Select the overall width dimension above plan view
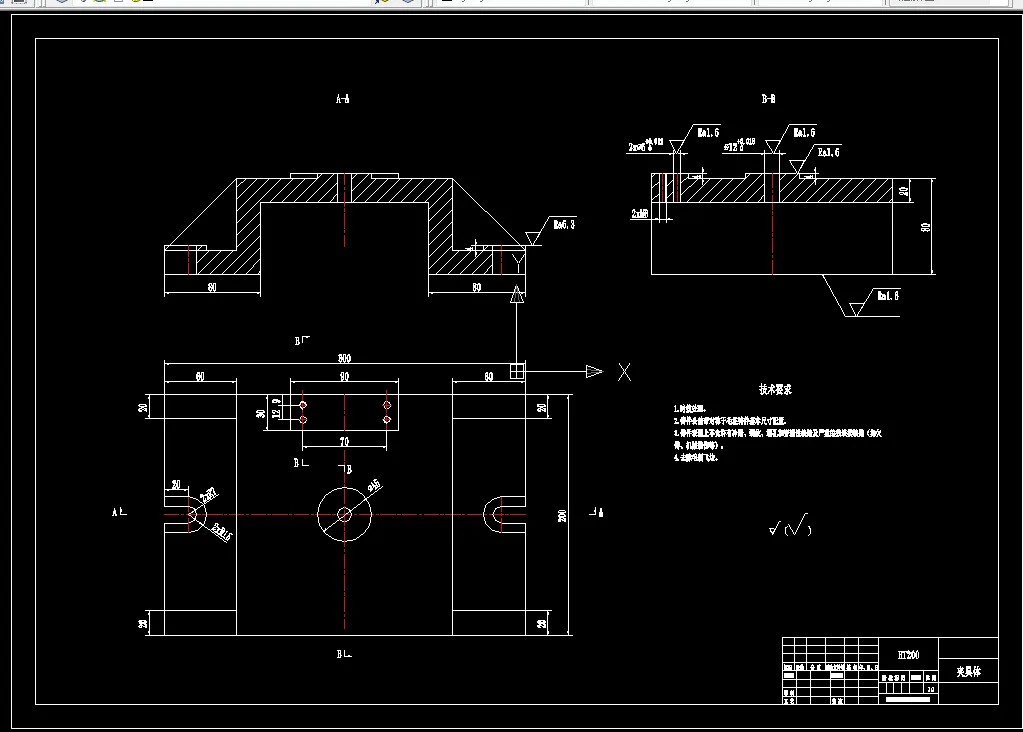The image size is (1023, 732). [x=344, y=358]
